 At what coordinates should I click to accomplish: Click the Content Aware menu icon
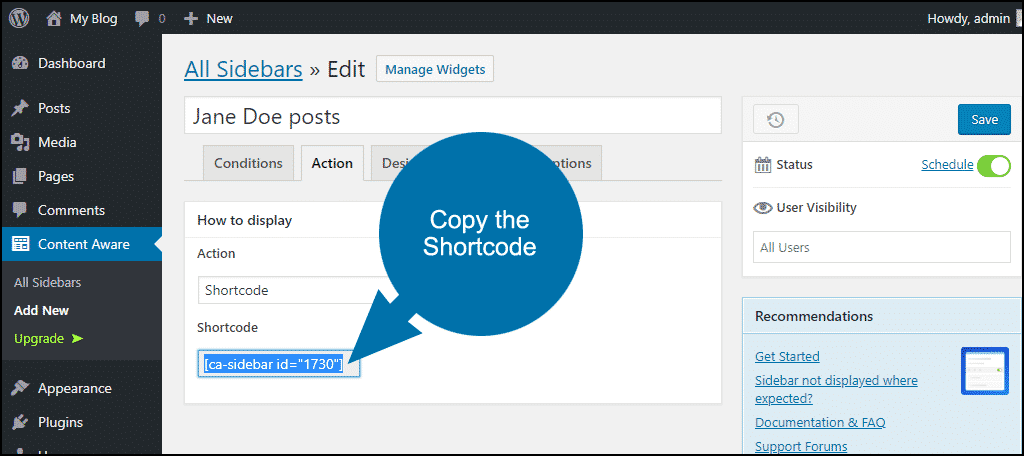point(20,244)
